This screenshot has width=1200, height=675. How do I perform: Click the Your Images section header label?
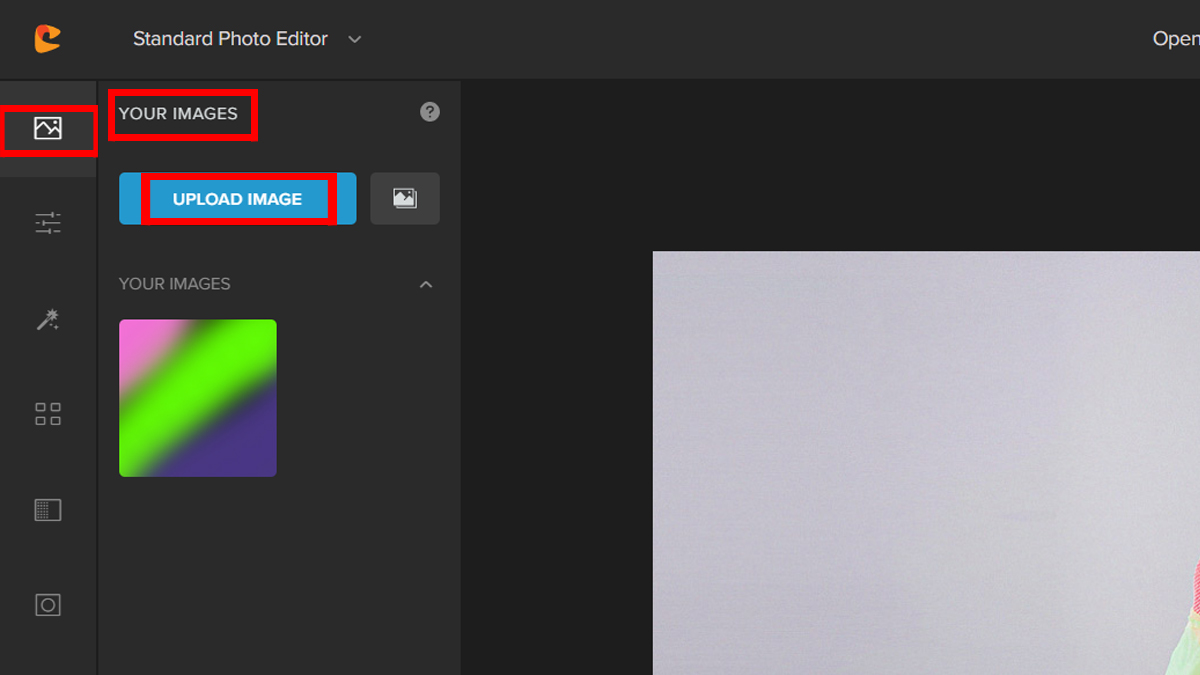point(175,284)
